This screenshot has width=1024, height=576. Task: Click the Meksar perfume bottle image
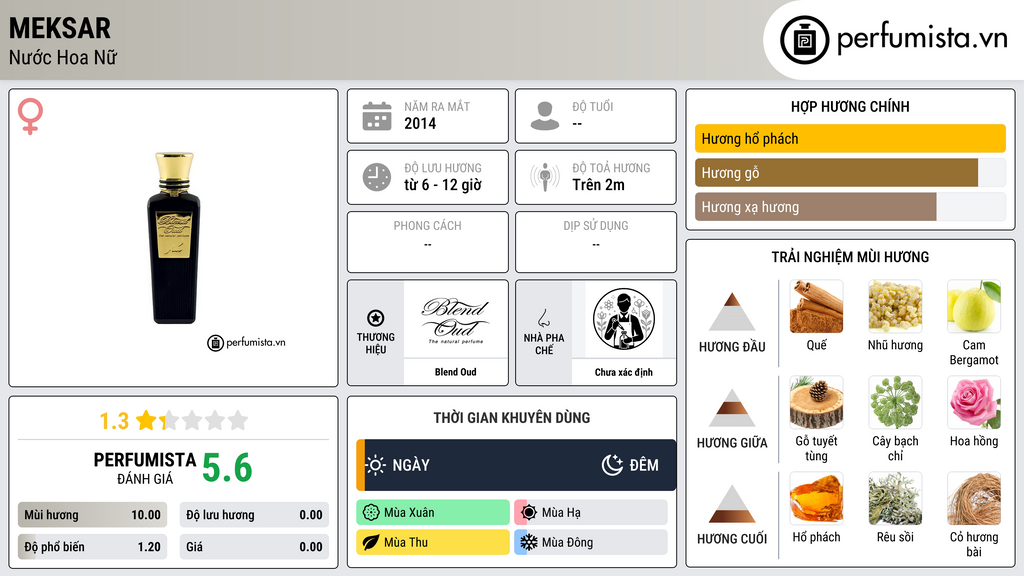click(x=174, y=238)
